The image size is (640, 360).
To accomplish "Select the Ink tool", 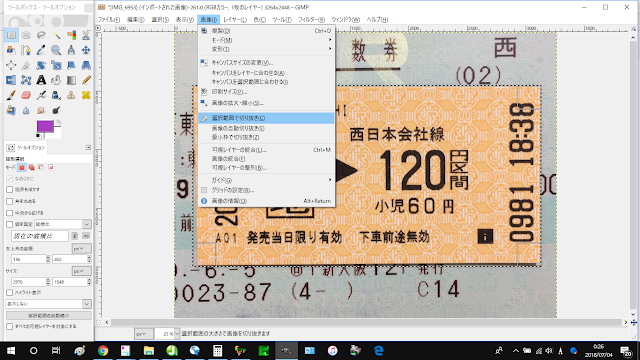I will tap(56, 96).
